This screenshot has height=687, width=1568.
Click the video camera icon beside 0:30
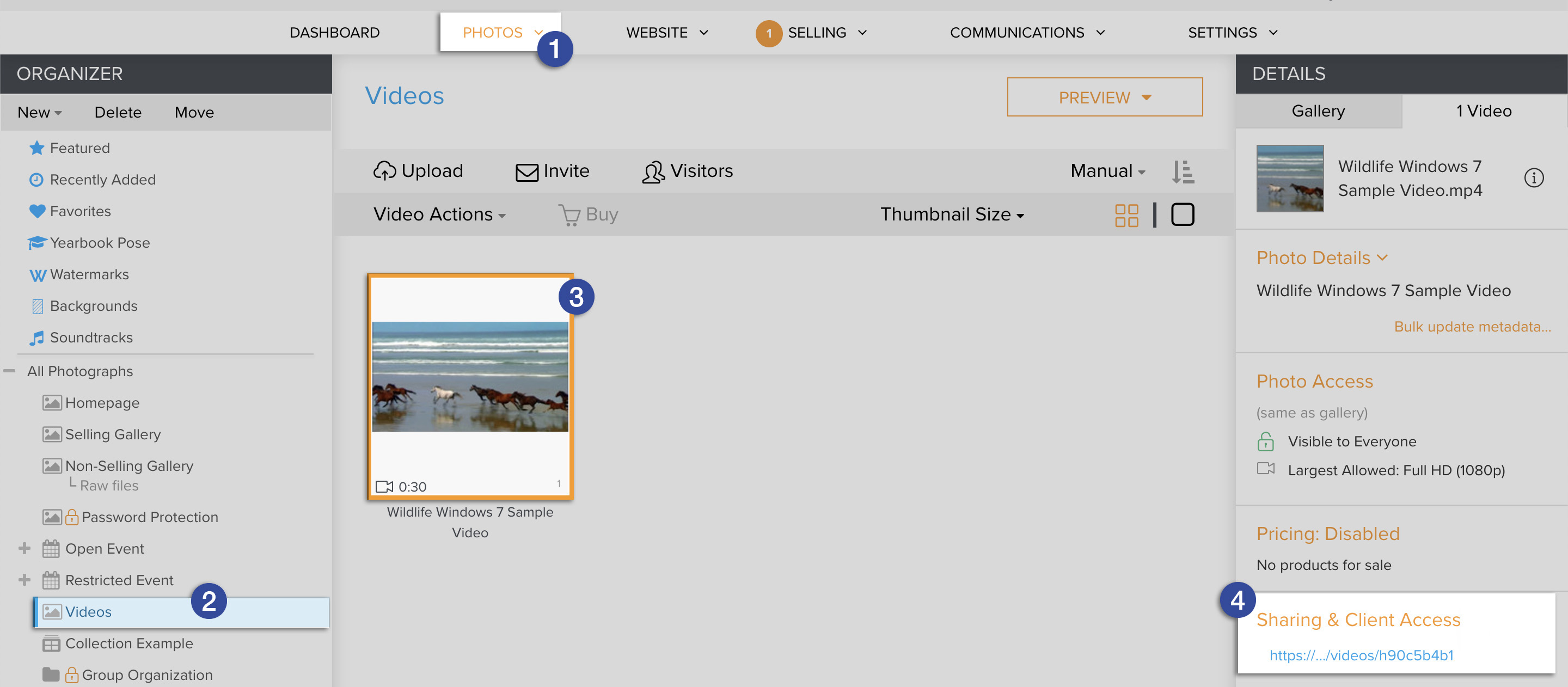tap(384, 487)
